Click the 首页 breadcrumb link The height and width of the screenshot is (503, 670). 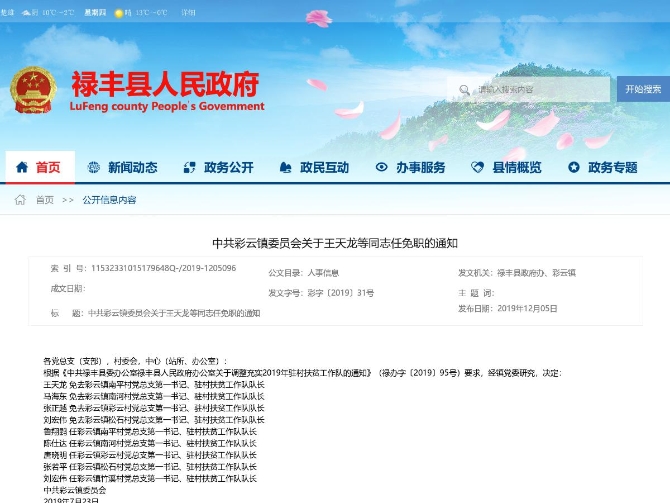tap(45, 200)
